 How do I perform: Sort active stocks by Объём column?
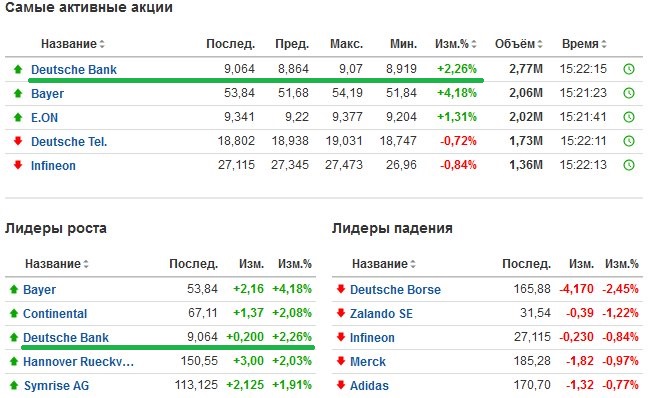pyautogui.click(x=519, y=44)
